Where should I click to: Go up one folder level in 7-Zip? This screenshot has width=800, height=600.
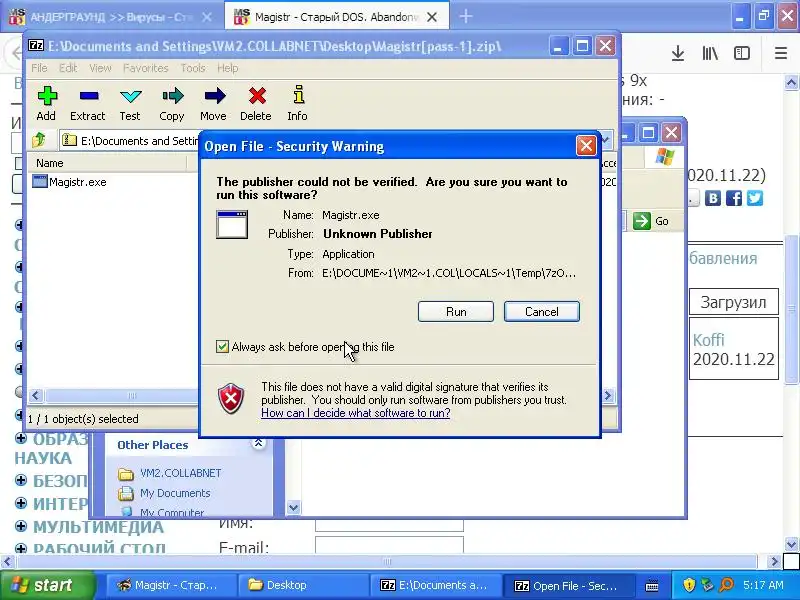click(x=39, y=140)
